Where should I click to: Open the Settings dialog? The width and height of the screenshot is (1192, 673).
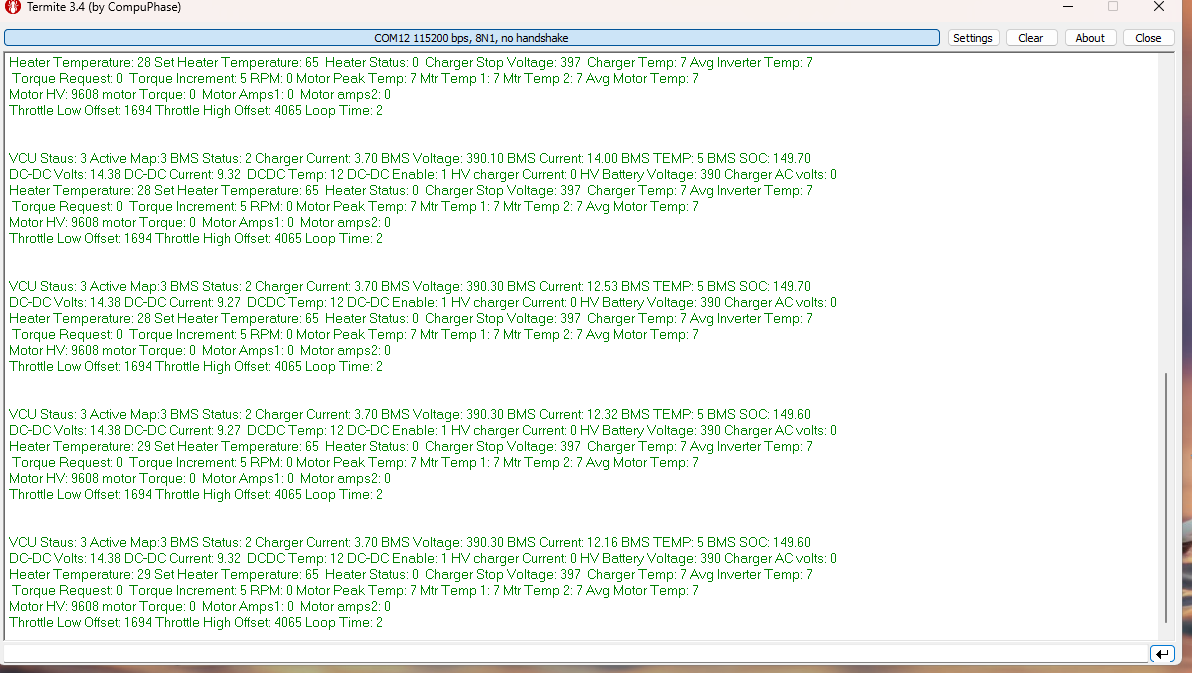[x=972, y=38]
